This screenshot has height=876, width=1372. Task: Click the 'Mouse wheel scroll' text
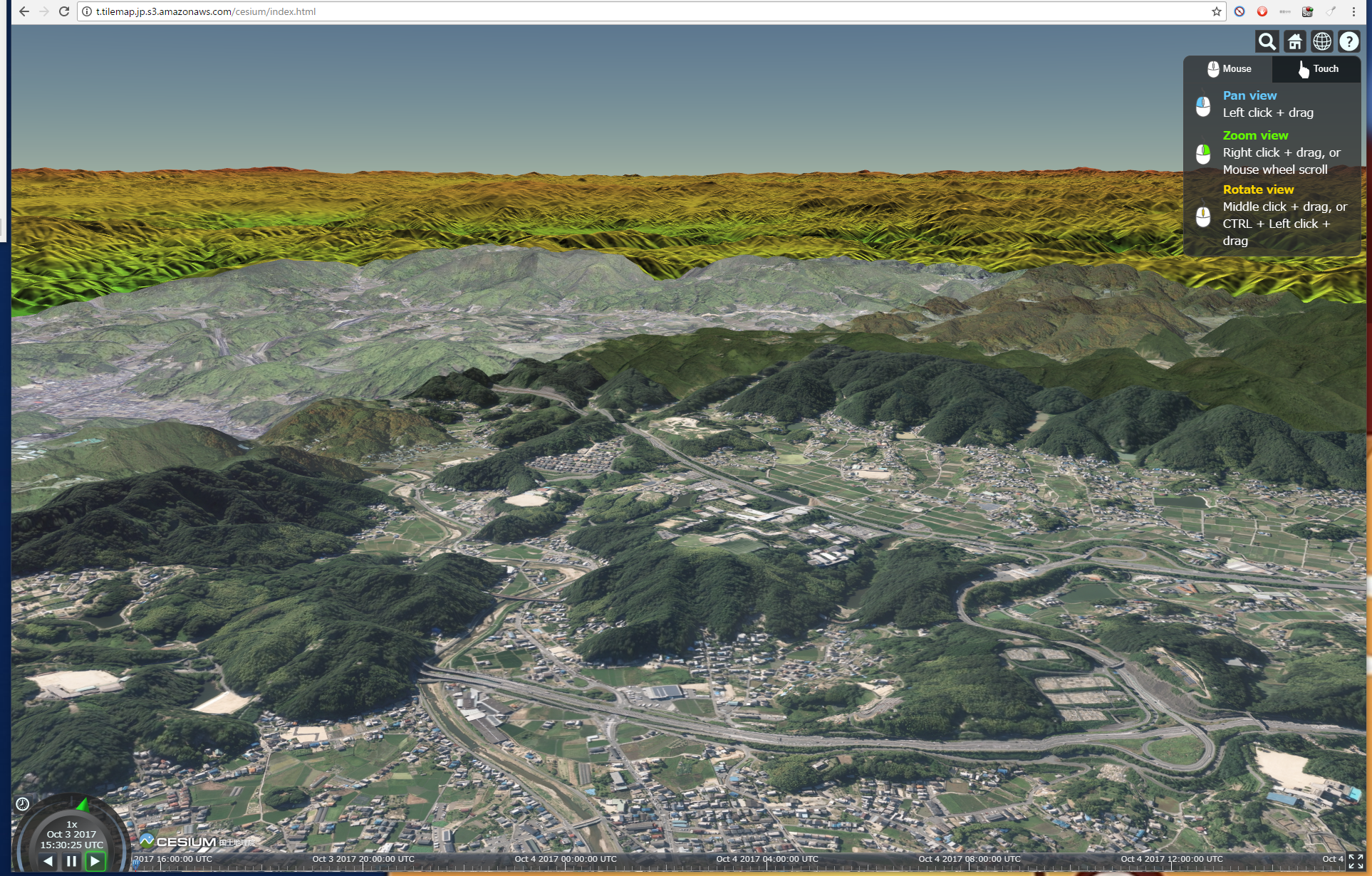(1275, 170)
